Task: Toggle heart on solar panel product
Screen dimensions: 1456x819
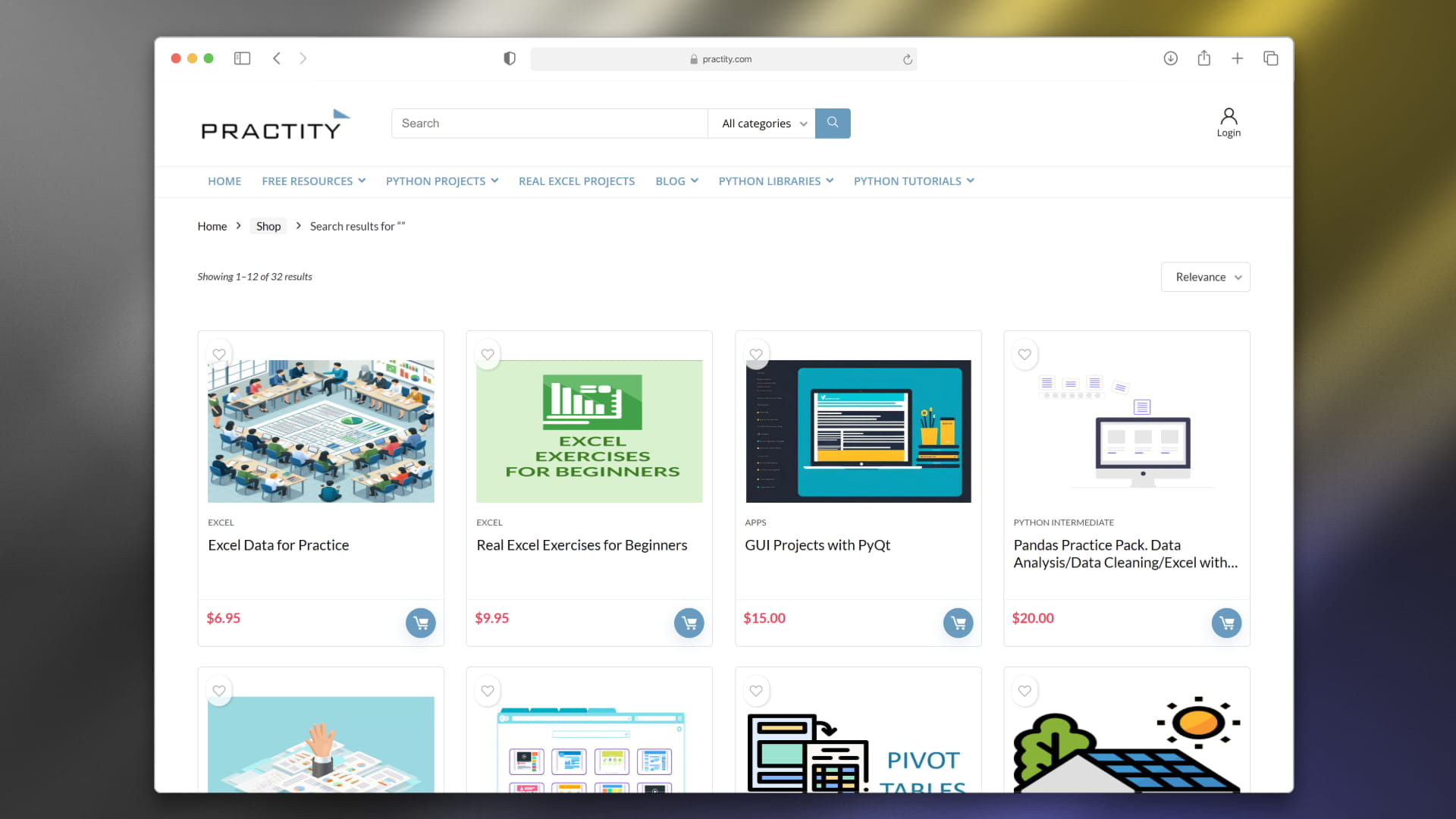Action: (1025, 691)
